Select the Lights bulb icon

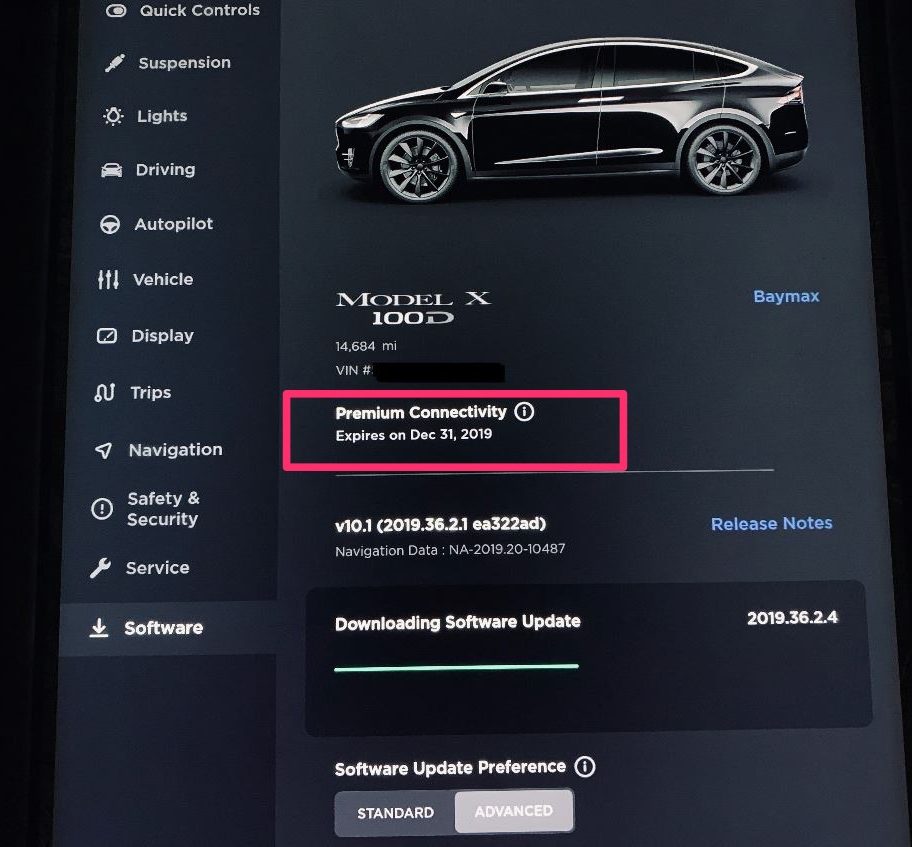pos(113,116)
